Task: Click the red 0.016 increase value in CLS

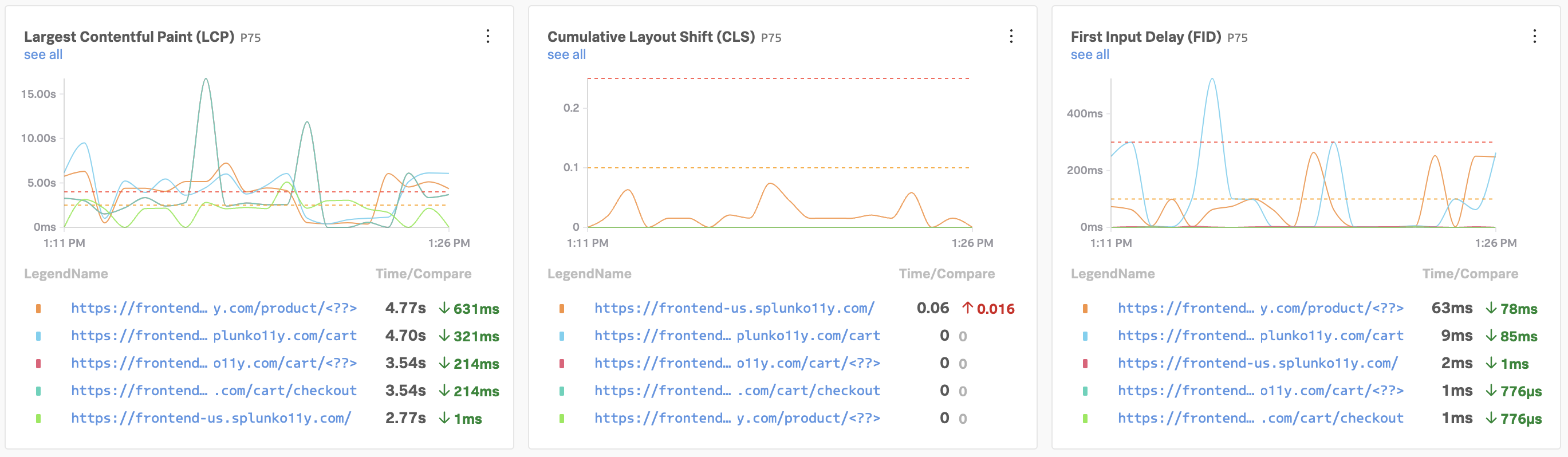Action: [995, 309]
